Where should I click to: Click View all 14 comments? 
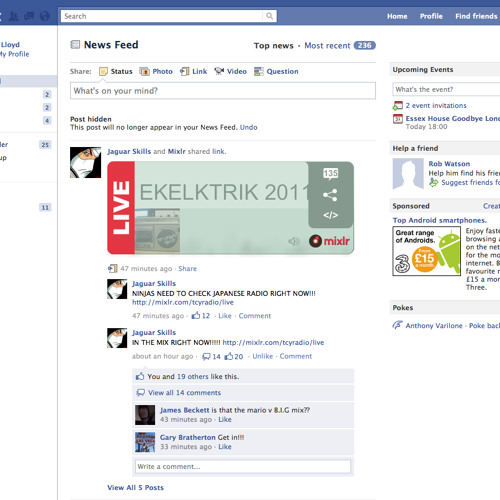click(x=184, y=393)
